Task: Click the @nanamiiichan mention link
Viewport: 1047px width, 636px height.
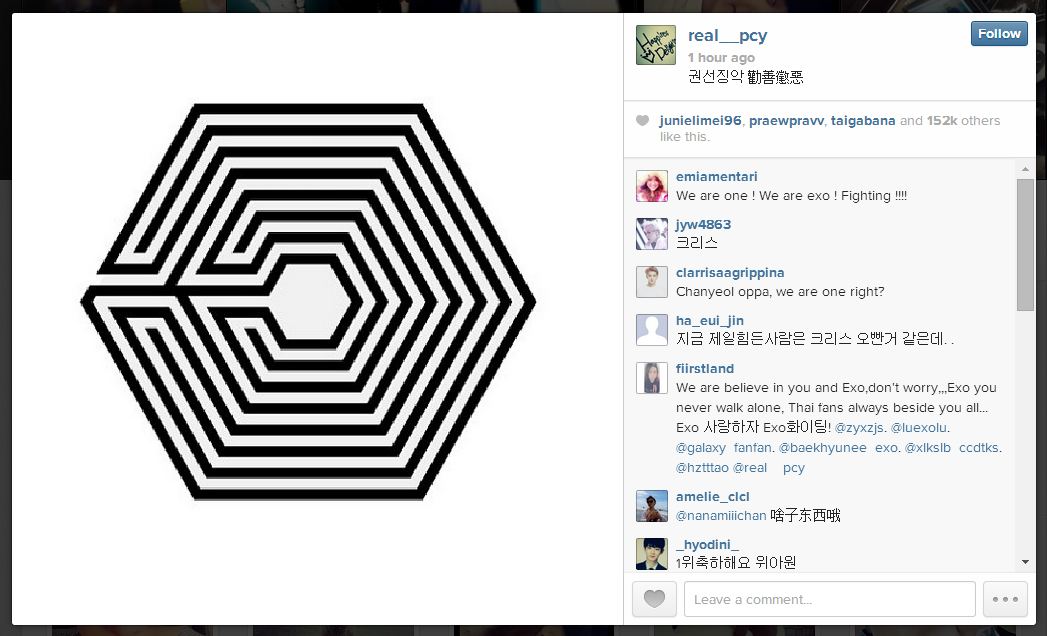Action: [720, 516]
